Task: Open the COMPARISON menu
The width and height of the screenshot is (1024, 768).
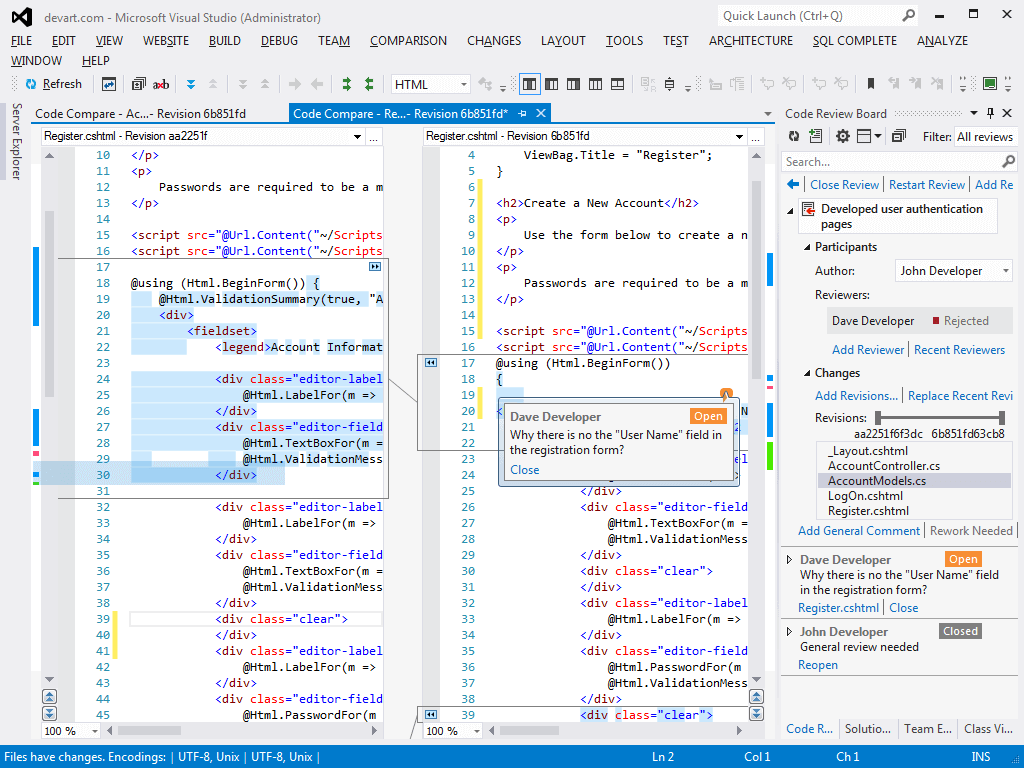Action: pos(408,41)
